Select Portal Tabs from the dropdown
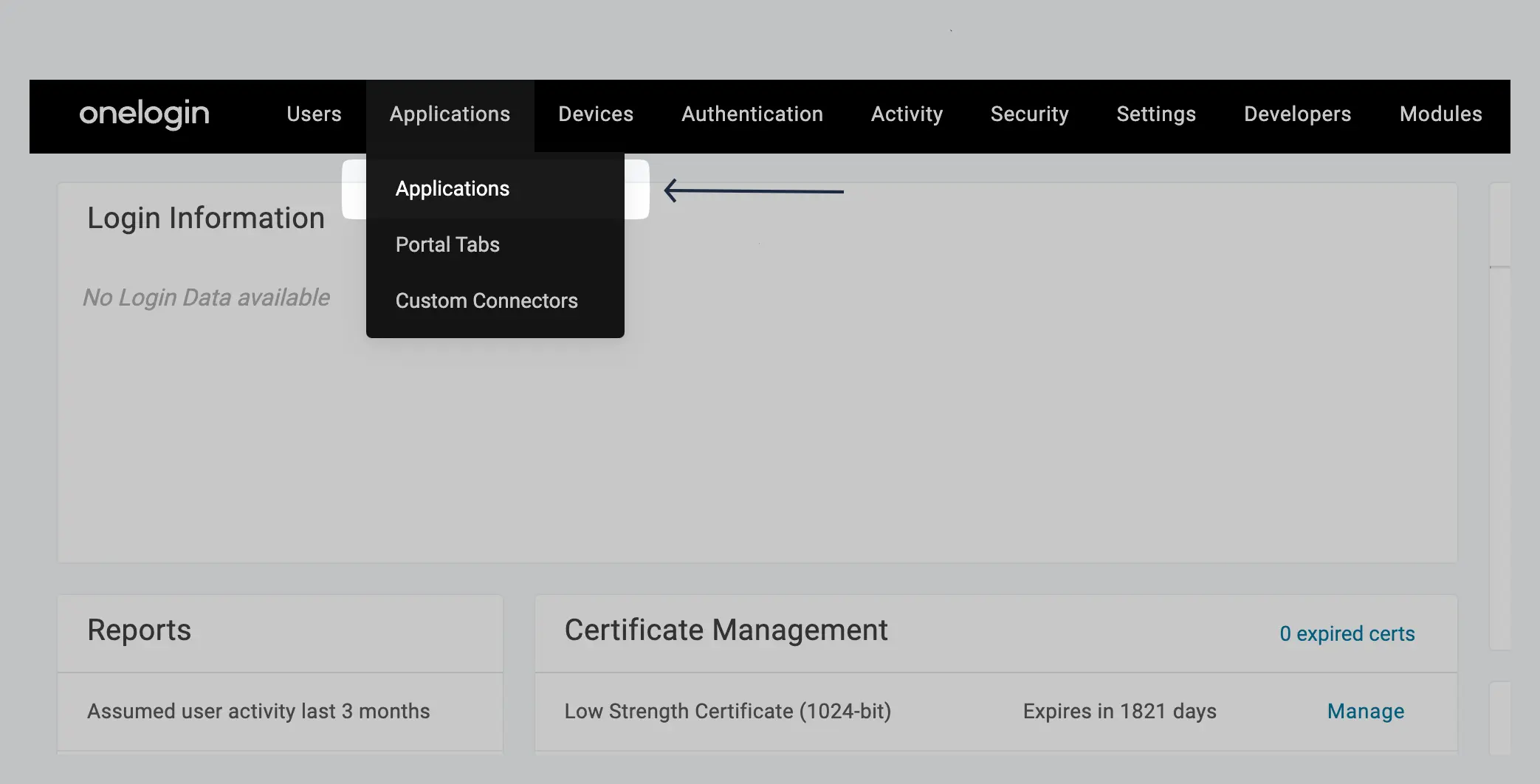Image resolution: width=1540 pixels, height=784 pixels. pyautogui.click(x=447, y=244)
